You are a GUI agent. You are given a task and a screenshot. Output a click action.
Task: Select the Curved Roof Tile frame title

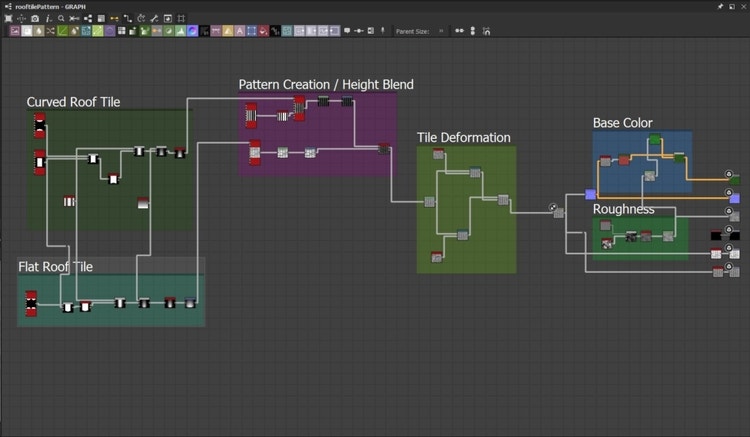point(73,102)
